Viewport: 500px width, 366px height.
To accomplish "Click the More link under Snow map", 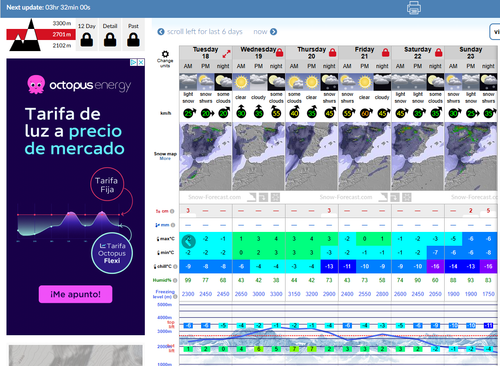I will 165,158.
